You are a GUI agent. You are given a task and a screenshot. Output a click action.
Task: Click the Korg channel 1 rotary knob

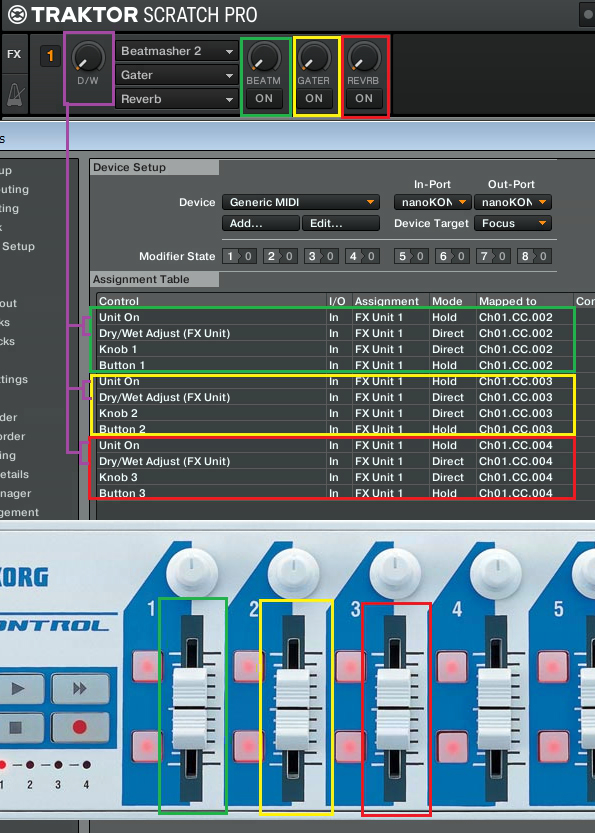pos(192,573)
